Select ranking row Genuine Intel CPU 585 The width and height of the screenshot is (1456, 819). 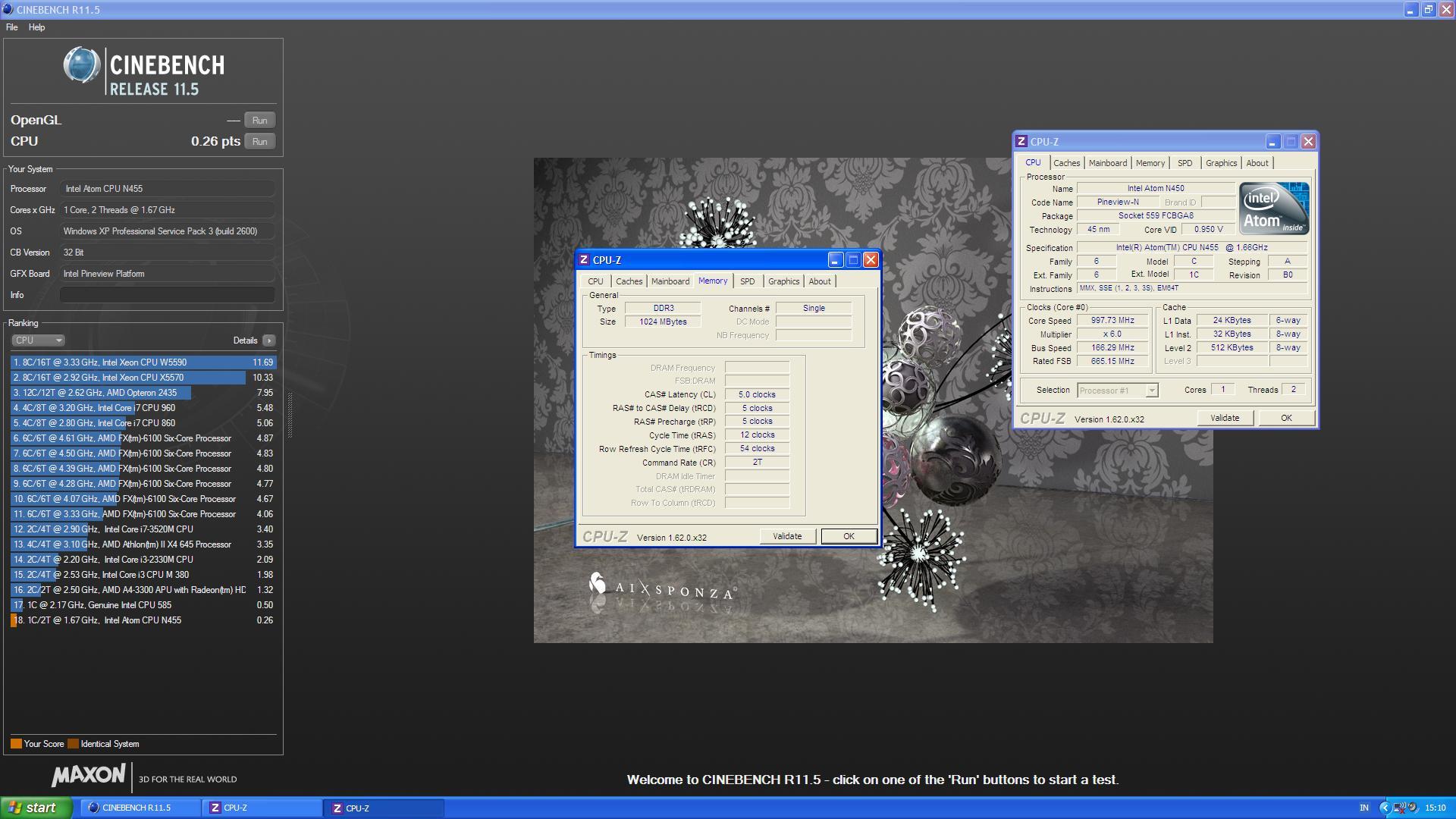(x=143, y=605)
